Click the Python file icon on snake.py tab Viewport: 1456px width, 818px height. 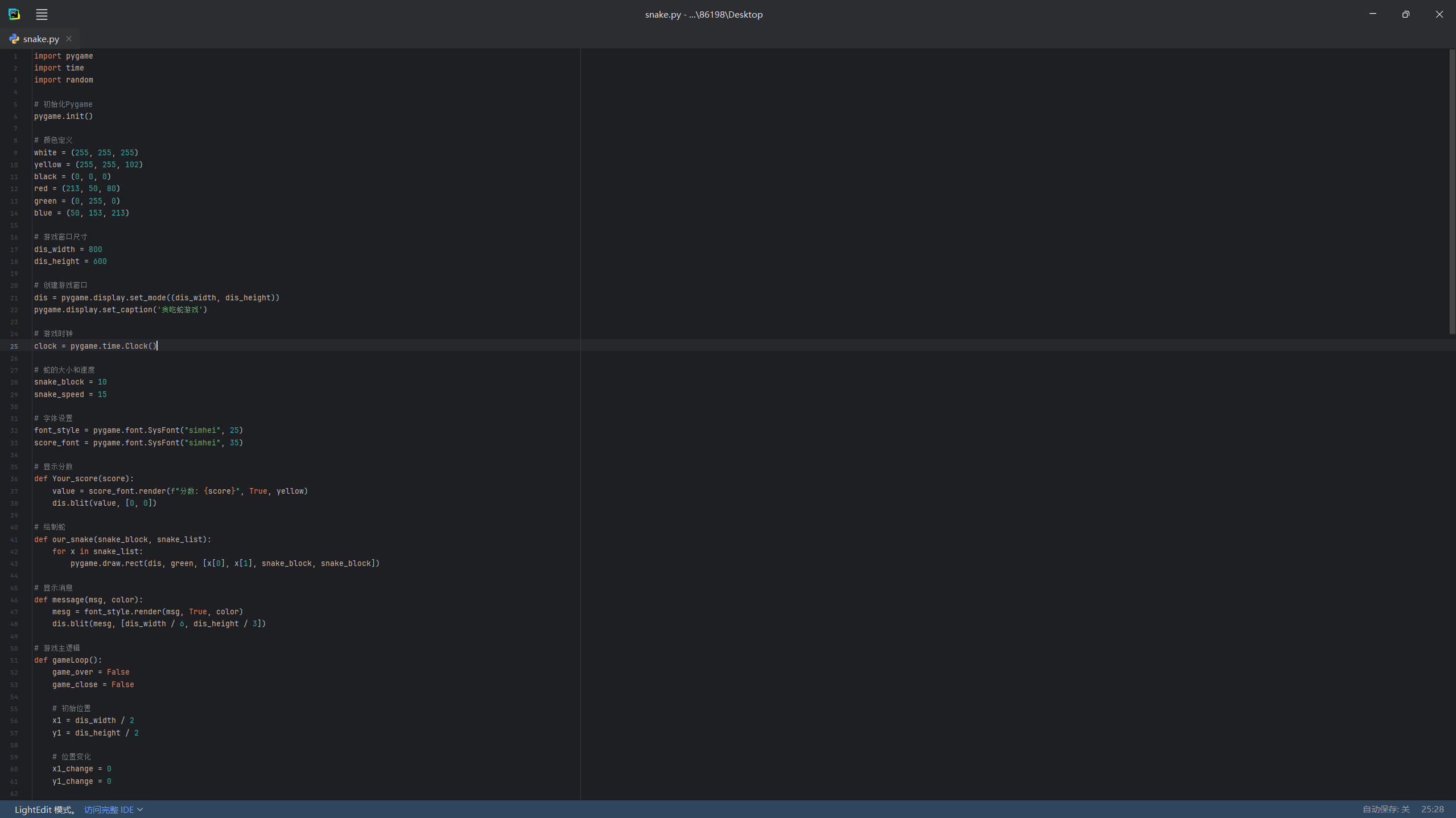pyautogui.click(x=14, y=39)
